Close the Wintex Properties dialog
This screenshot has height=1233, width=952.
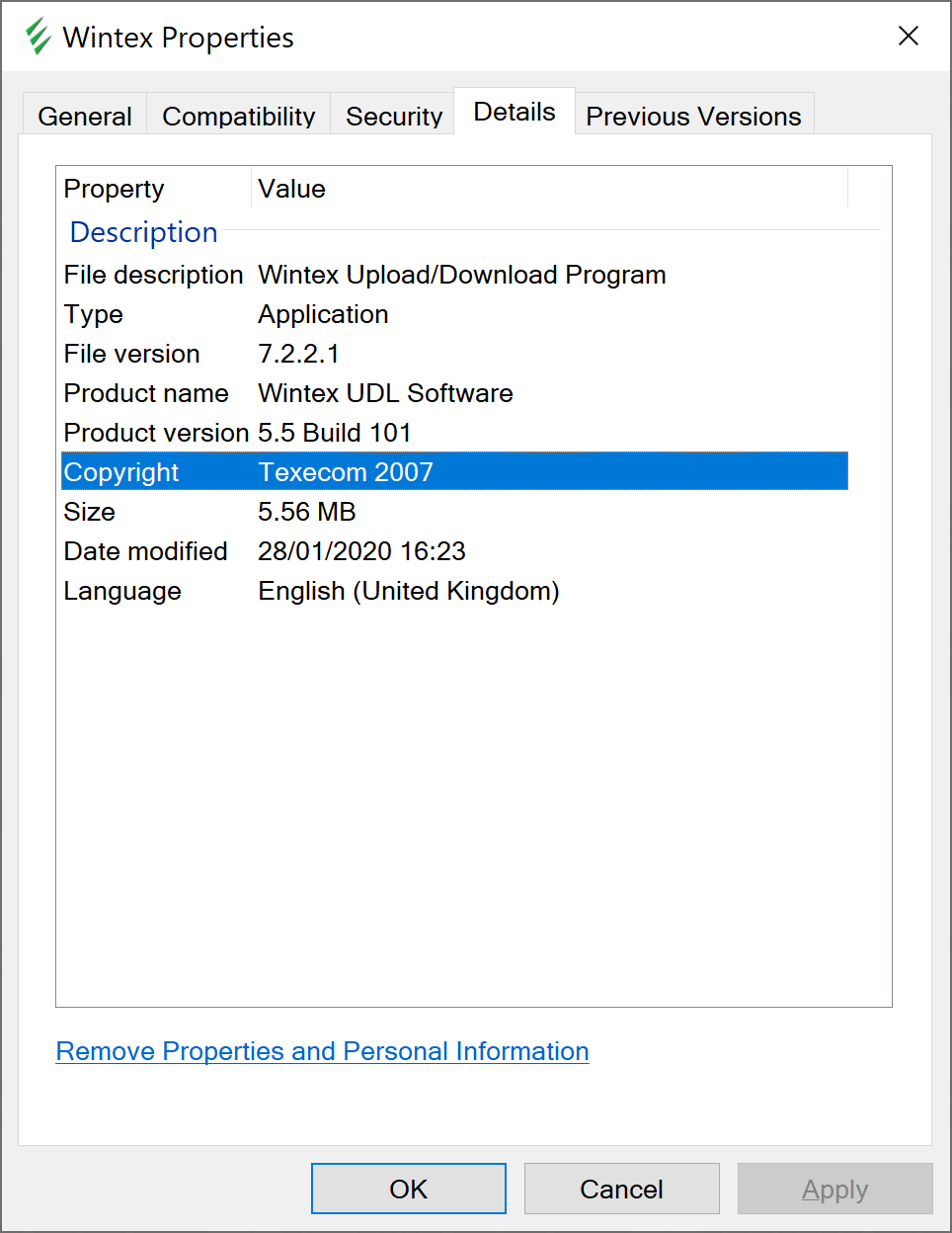click(x=908, y=37)
